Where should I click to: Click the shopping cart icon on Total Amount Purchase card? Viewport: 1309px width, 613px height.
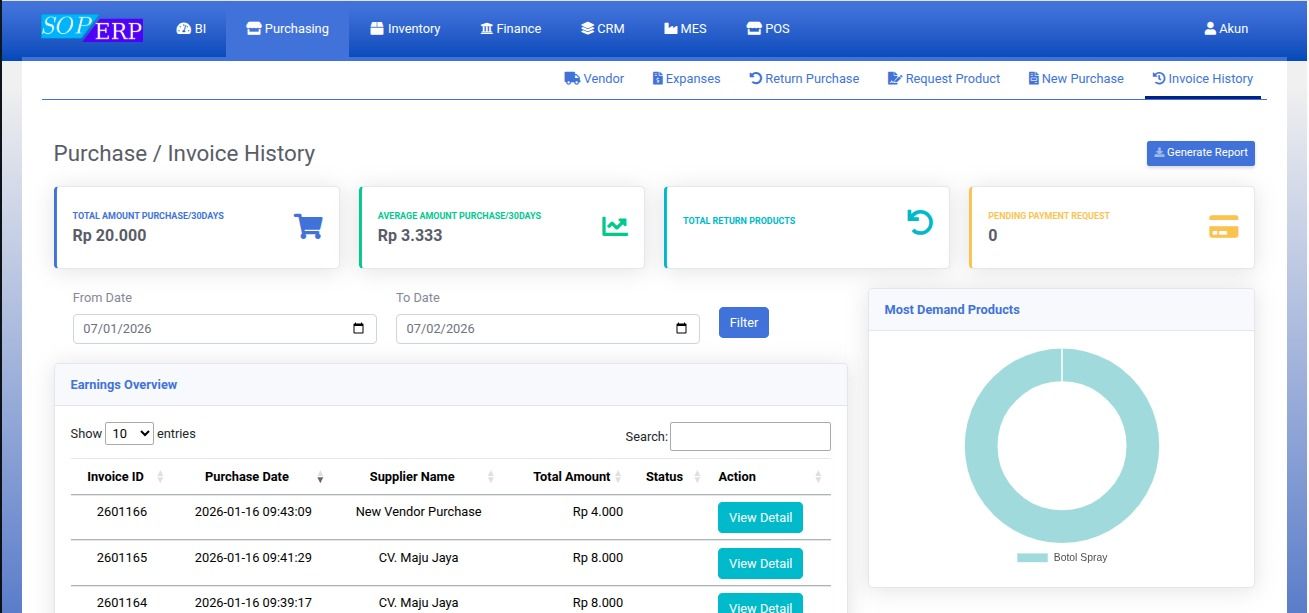[309, 226]
